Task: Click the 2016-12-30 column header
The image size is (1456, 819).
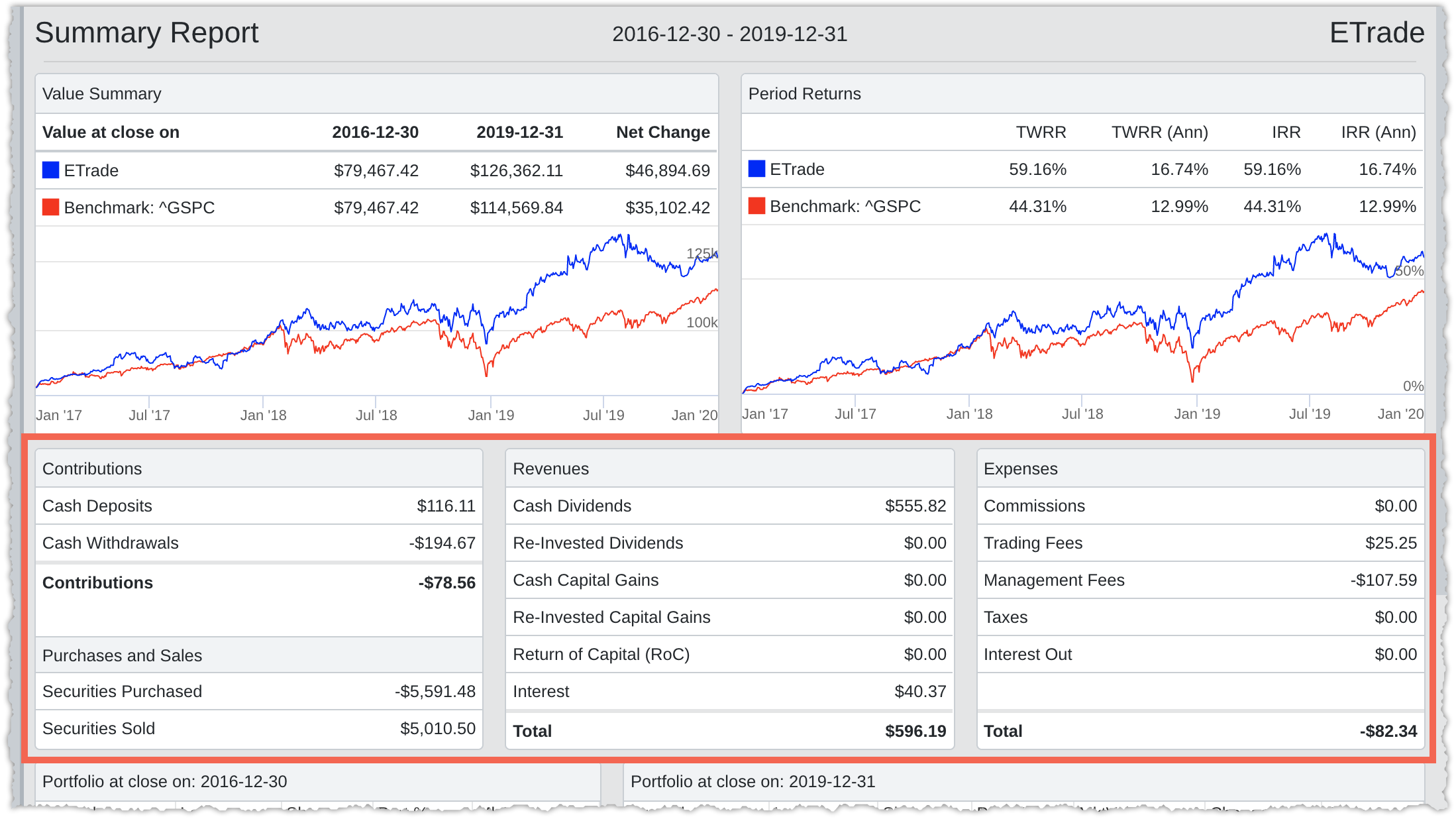Action: pyautogui.click(x=375, y=132)
